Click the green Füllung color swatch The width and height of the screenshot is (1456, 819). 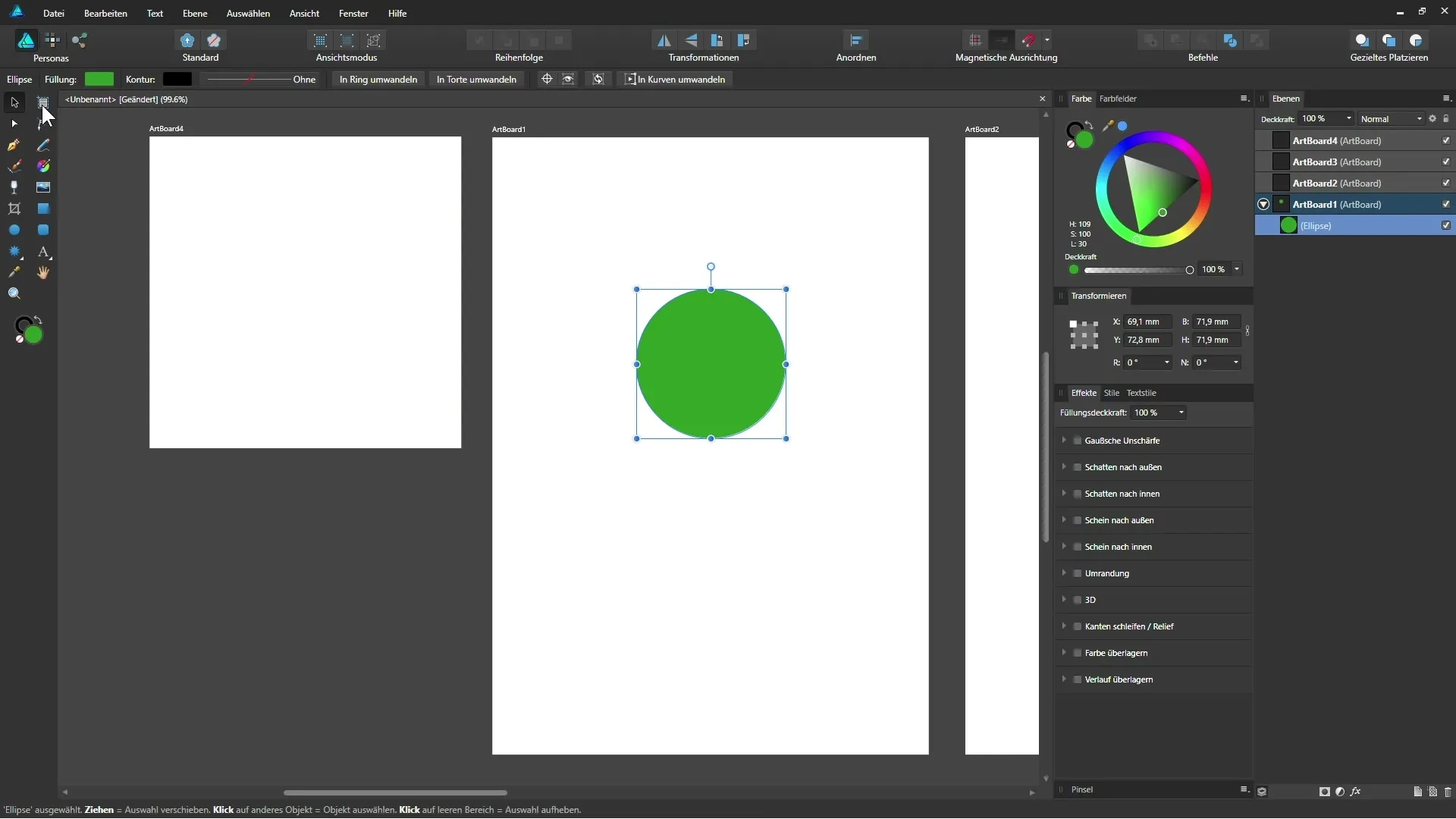point(99,80)
